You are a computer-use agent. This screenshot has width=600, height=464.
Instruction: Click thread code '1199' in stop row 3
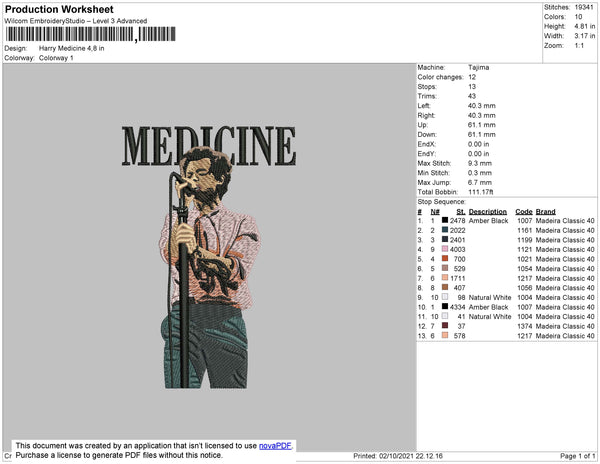pos(525,240)
